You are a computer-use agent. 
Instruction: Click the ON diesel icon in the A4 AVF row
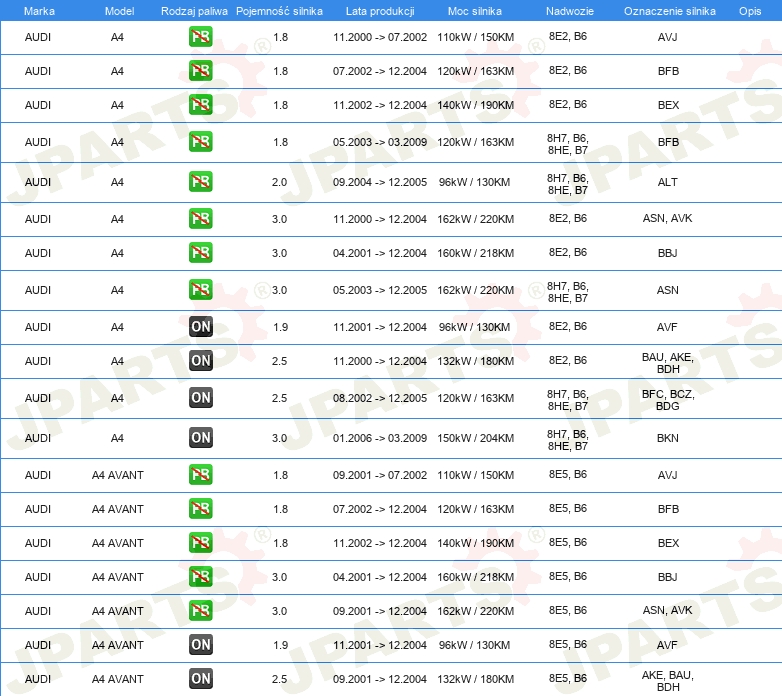(200, 327)
